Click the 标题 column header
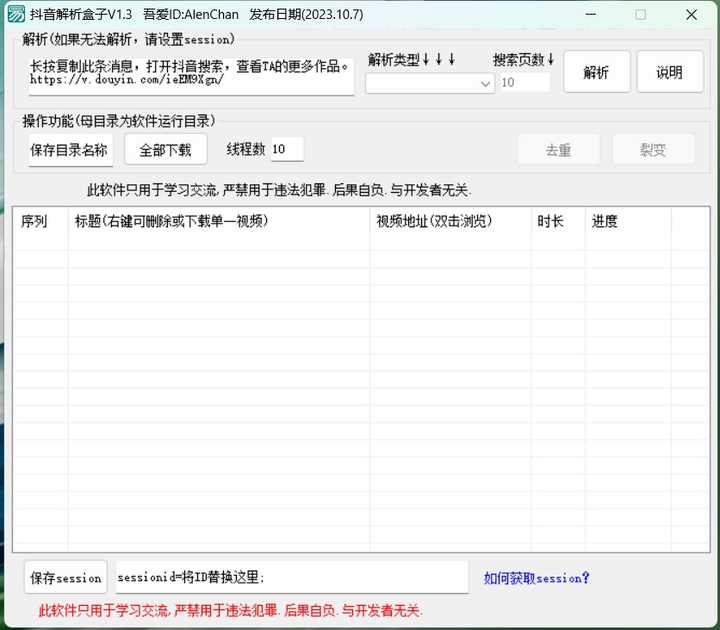 click(x=219, y=221)
